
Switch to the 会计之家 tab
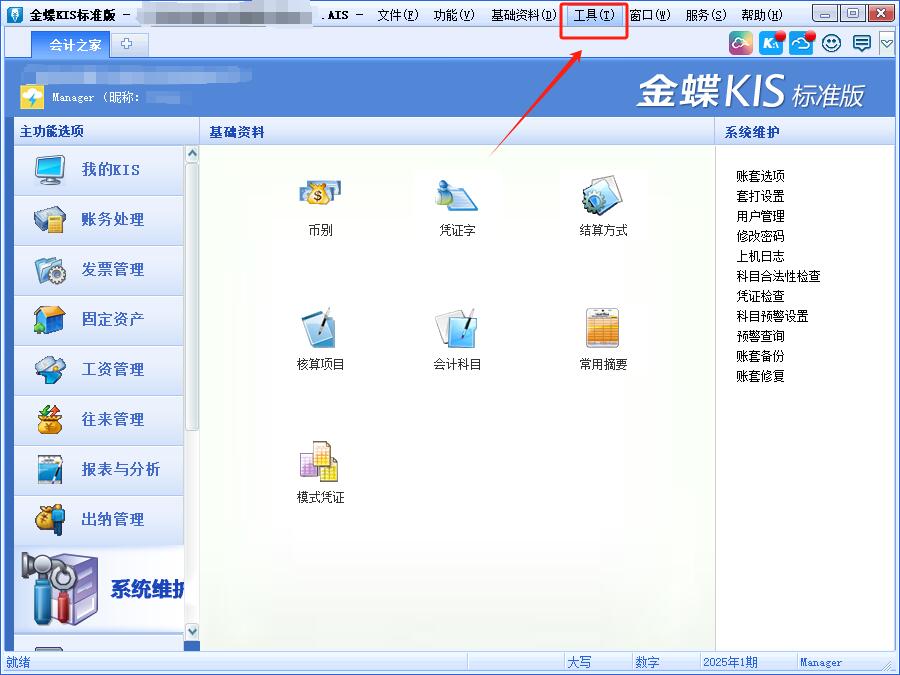[x=75, y=44]
